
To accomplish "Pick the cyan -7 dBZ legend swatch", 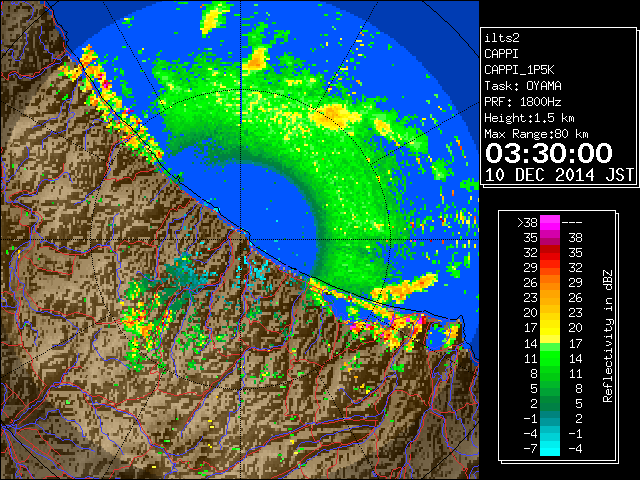I will click(550, 449).
